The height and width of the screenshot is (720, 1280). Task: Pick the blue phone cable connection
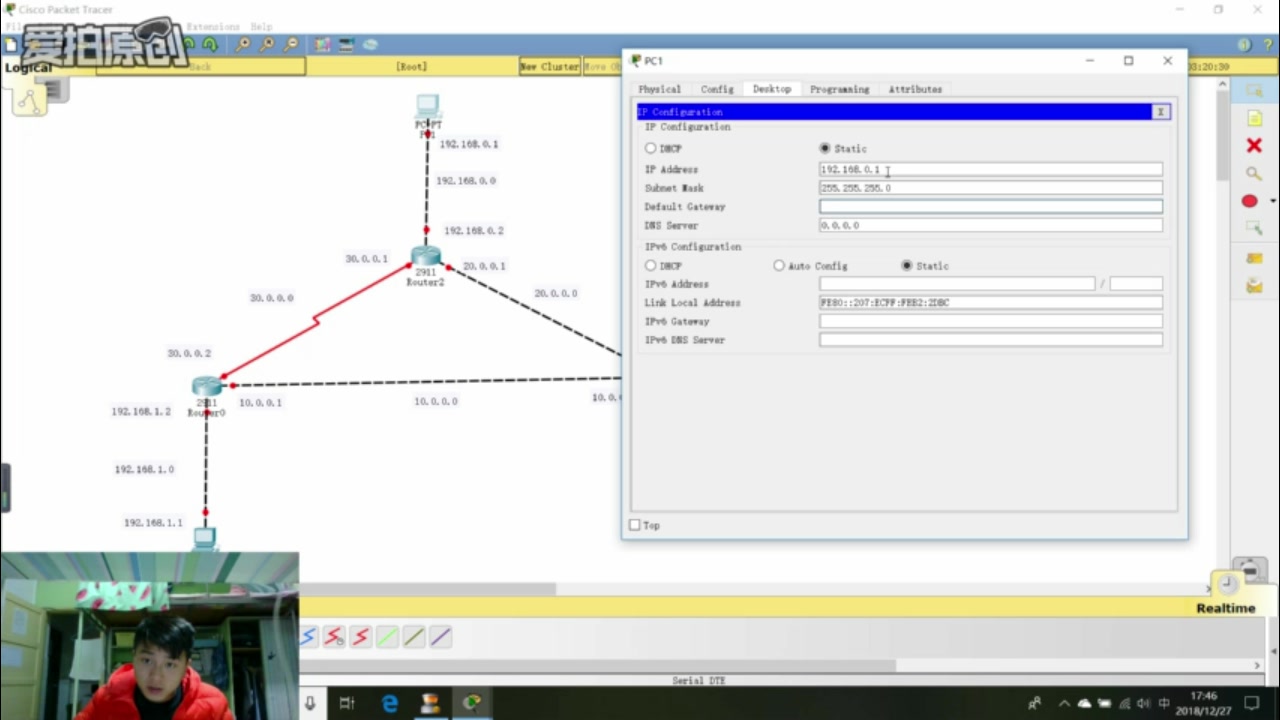click(308, 636)
